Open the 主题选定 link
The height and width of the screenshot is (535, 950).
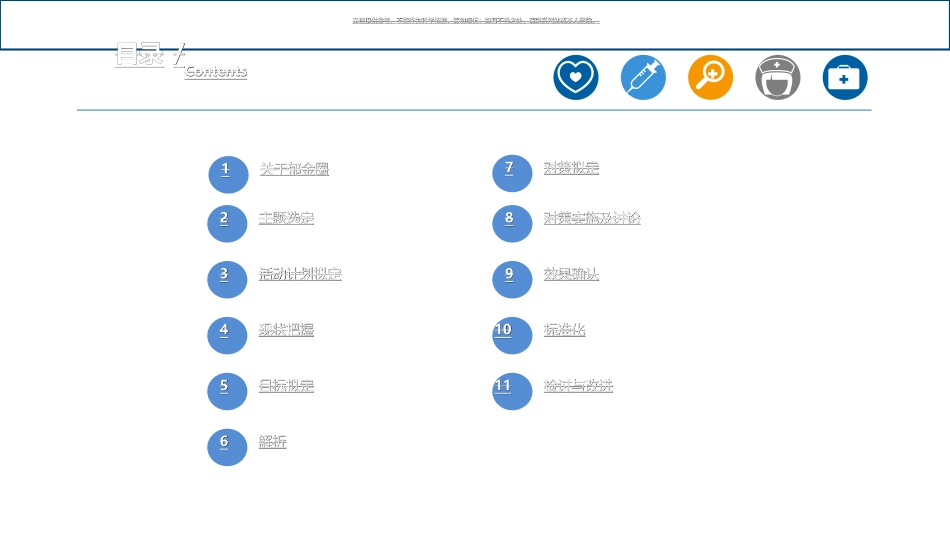click(x=287, y=218)
